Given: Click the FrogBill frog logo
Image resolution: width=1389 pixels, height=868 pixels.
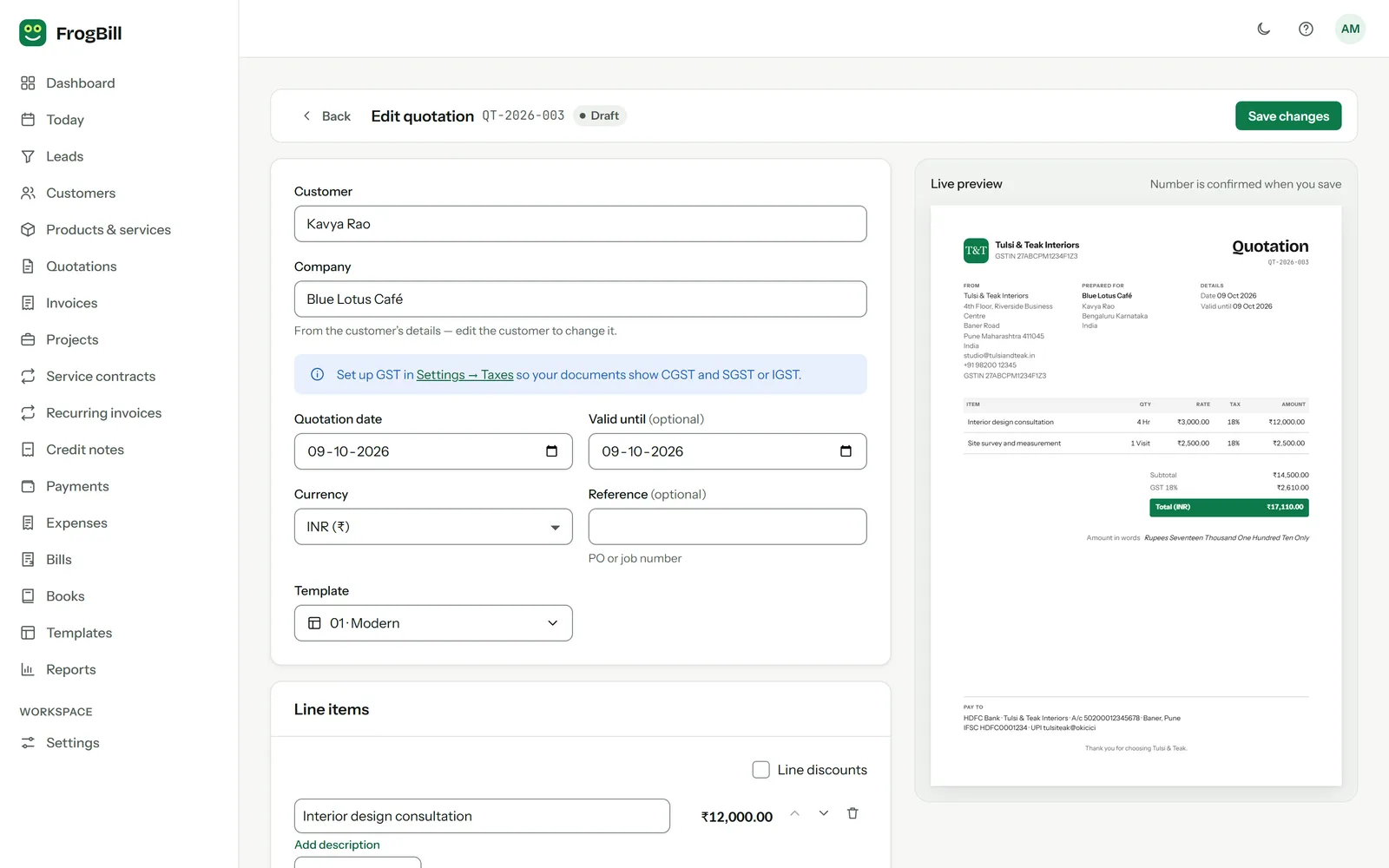Looking at the screenshot, I should (33, 33).
